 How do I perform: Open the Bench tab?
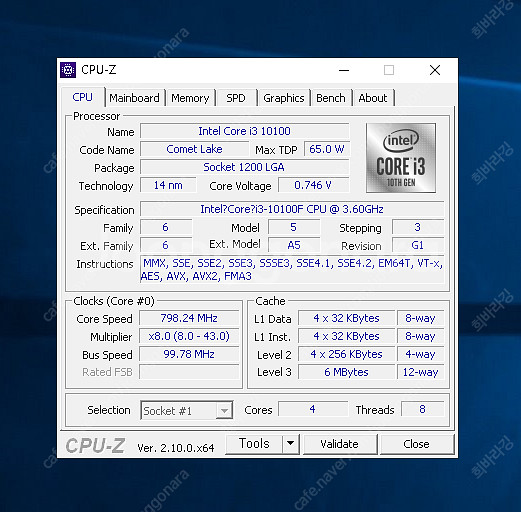331,98
